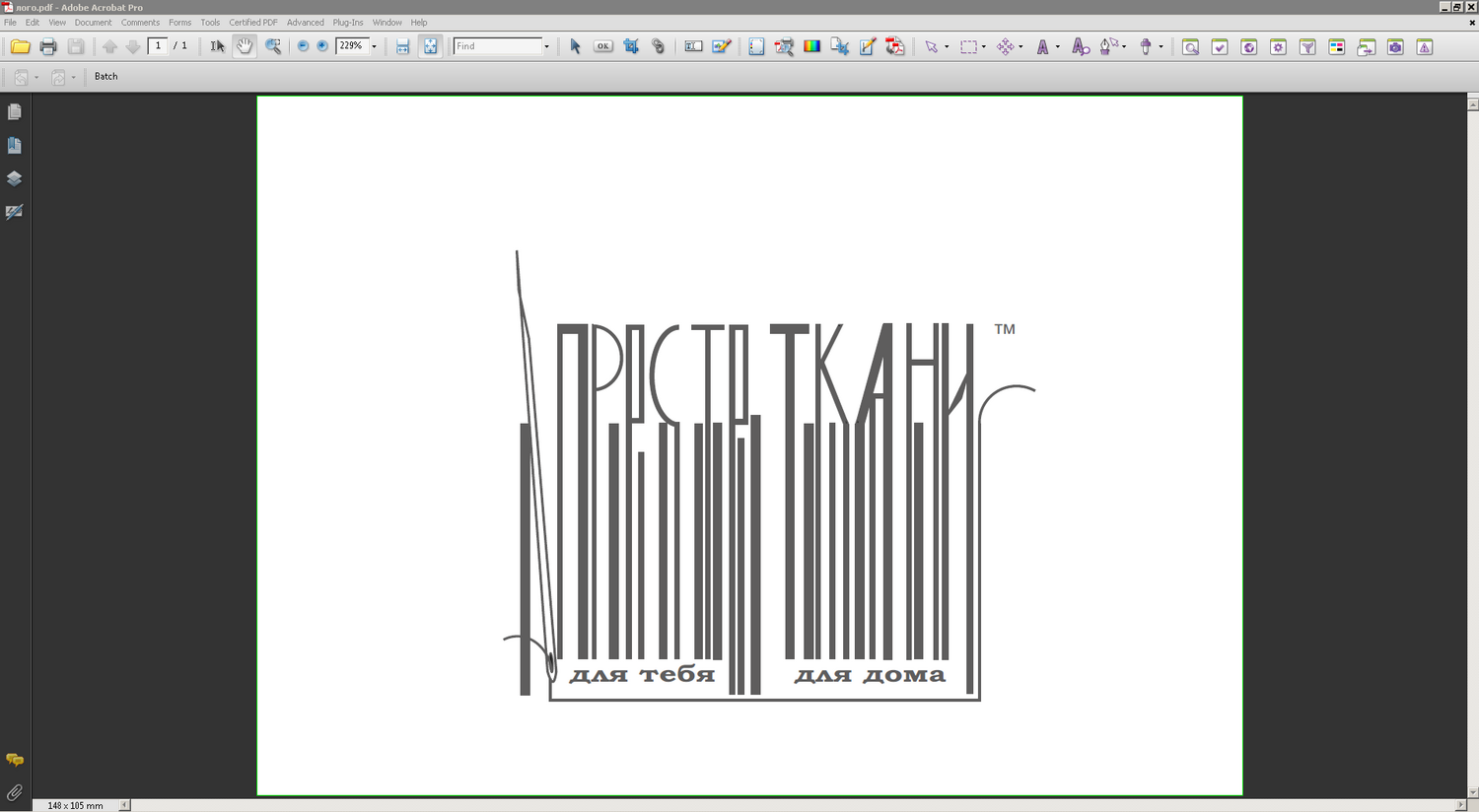Image resolution: width=1479 pixels, height=812 pixels.
Task: Select the purple text A tool
Action: (1042, 46)
